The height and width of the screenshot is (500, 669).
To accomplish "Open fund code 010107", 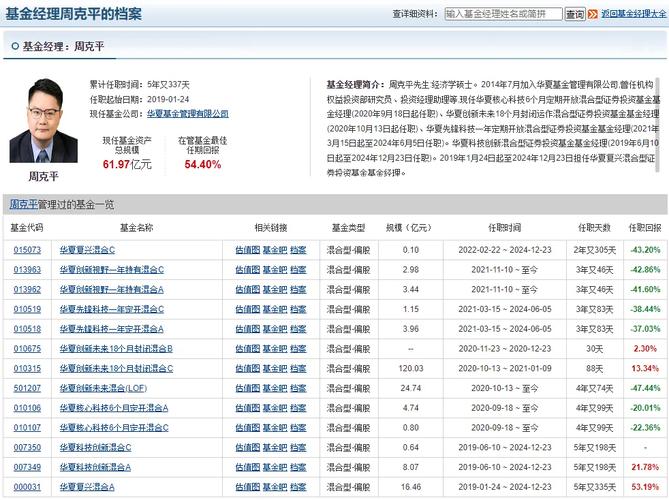I will pos(27,428).
